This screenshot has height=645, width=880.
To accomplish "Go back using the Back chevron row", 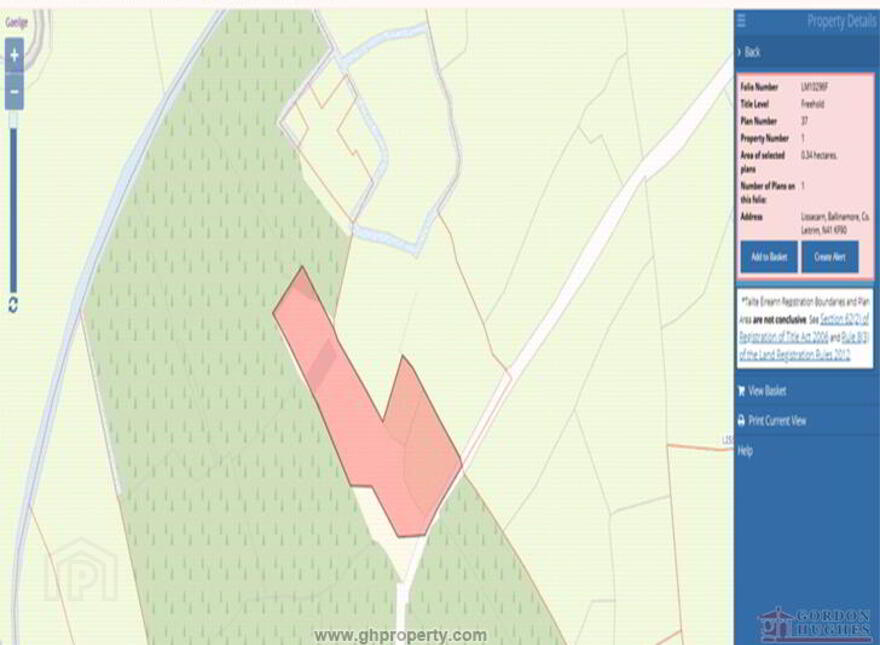I will pyautogui.click(x=806, y=52).
